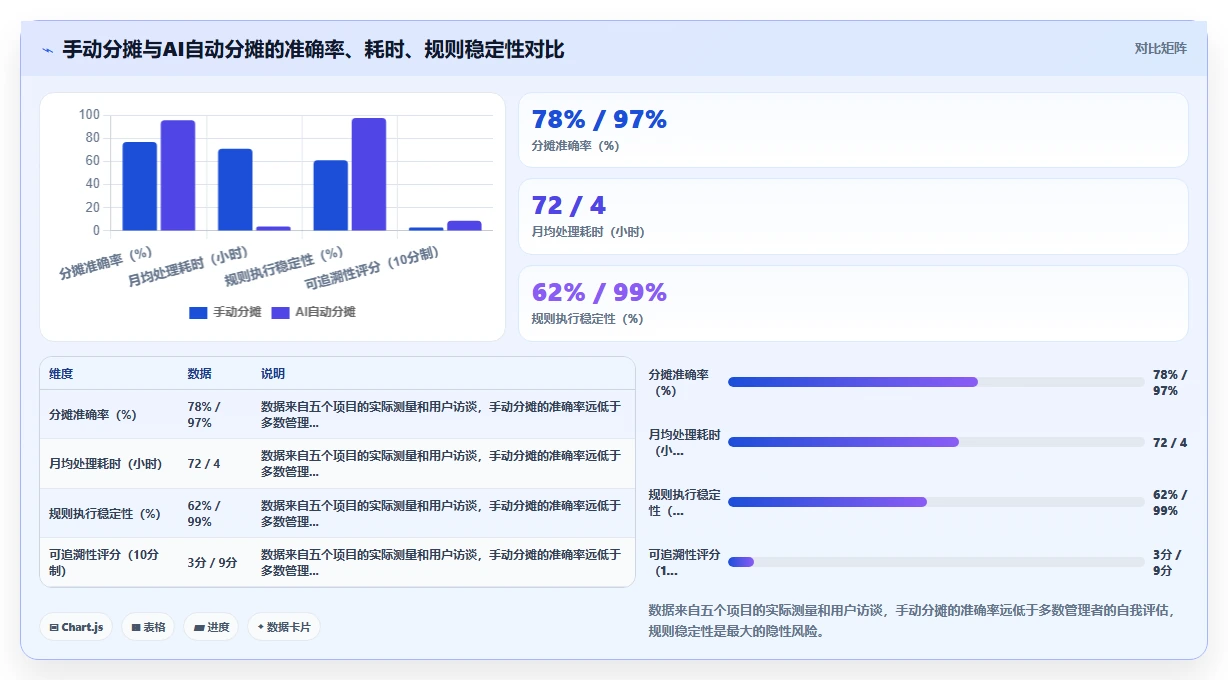Toggle the AI自动分摊 legend item
1228x680 pixels.
[313, 312]
